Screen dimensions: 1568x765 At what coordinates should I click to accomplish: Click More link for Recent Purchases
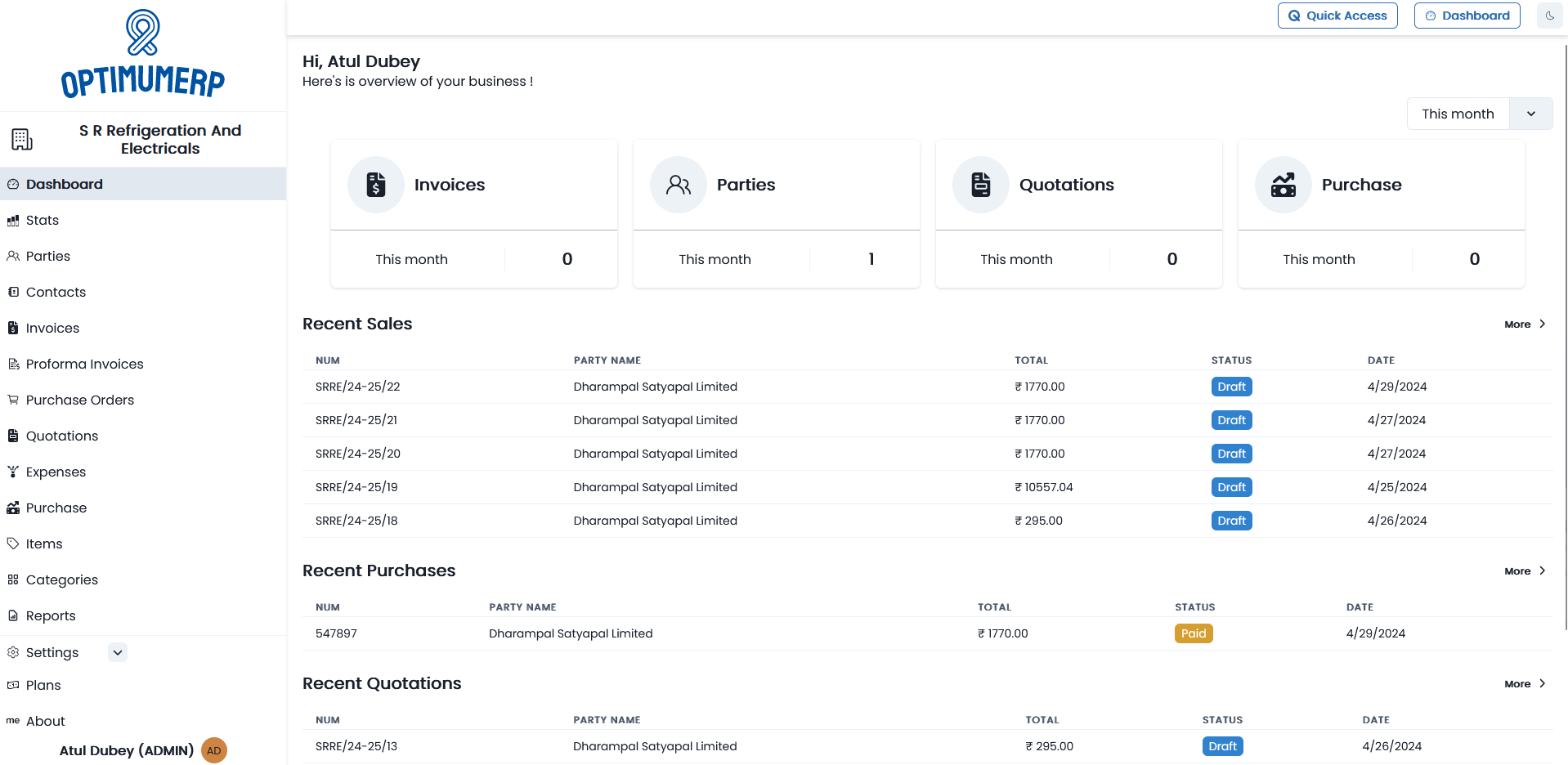(x=1517, y=571)
